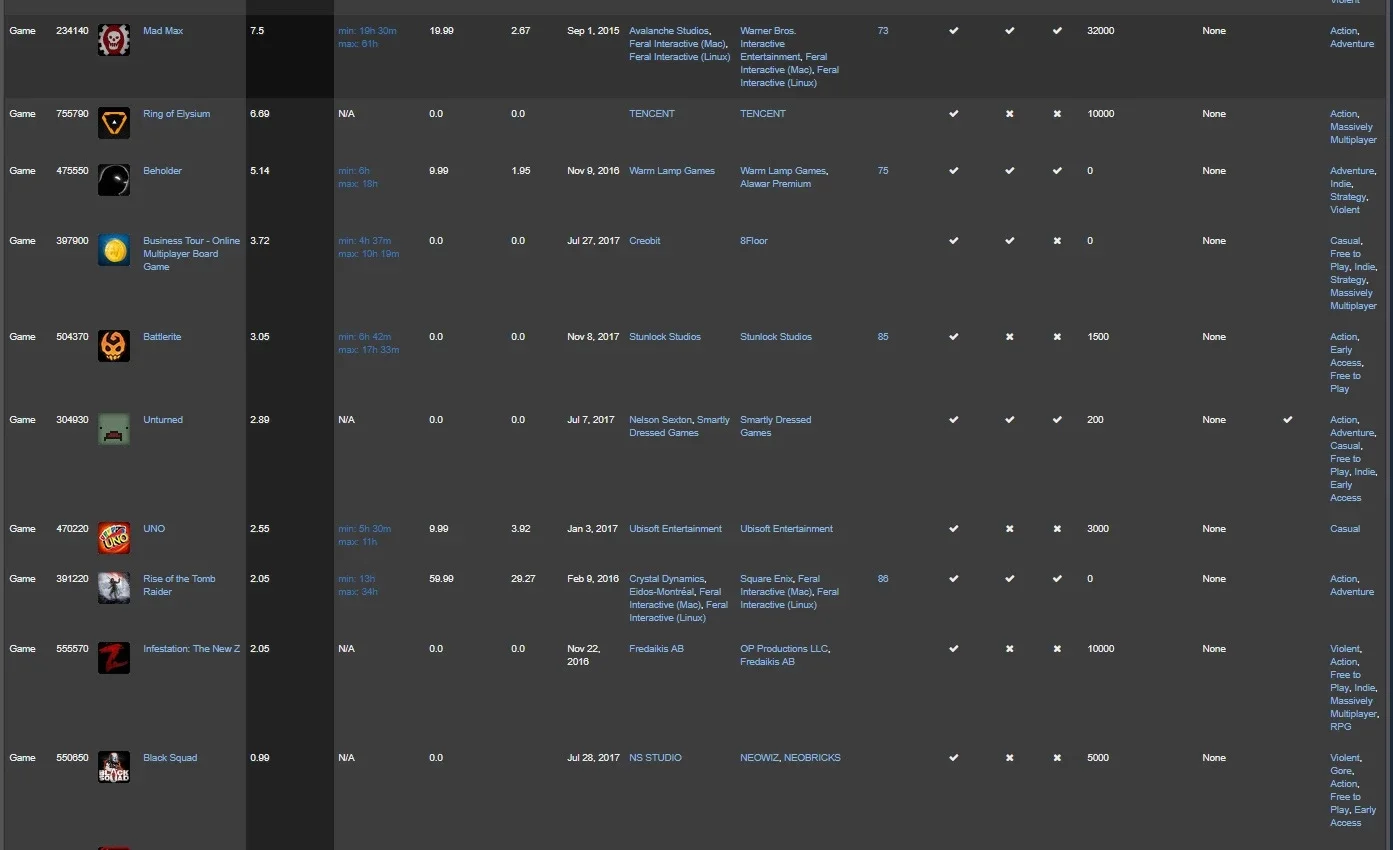1393x850 pixels.
Task: Click the Stunlock Studios developer link
Action: [665, 337]
